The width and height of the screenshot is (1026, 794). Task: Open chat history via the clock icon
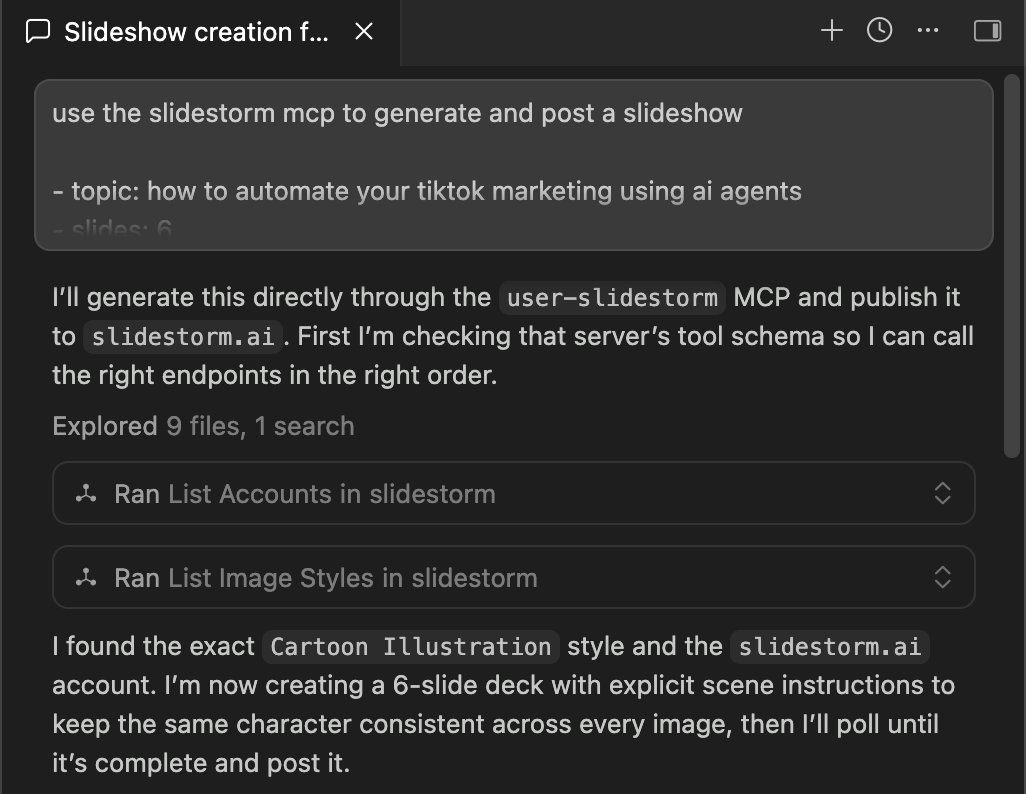[879, 31]
